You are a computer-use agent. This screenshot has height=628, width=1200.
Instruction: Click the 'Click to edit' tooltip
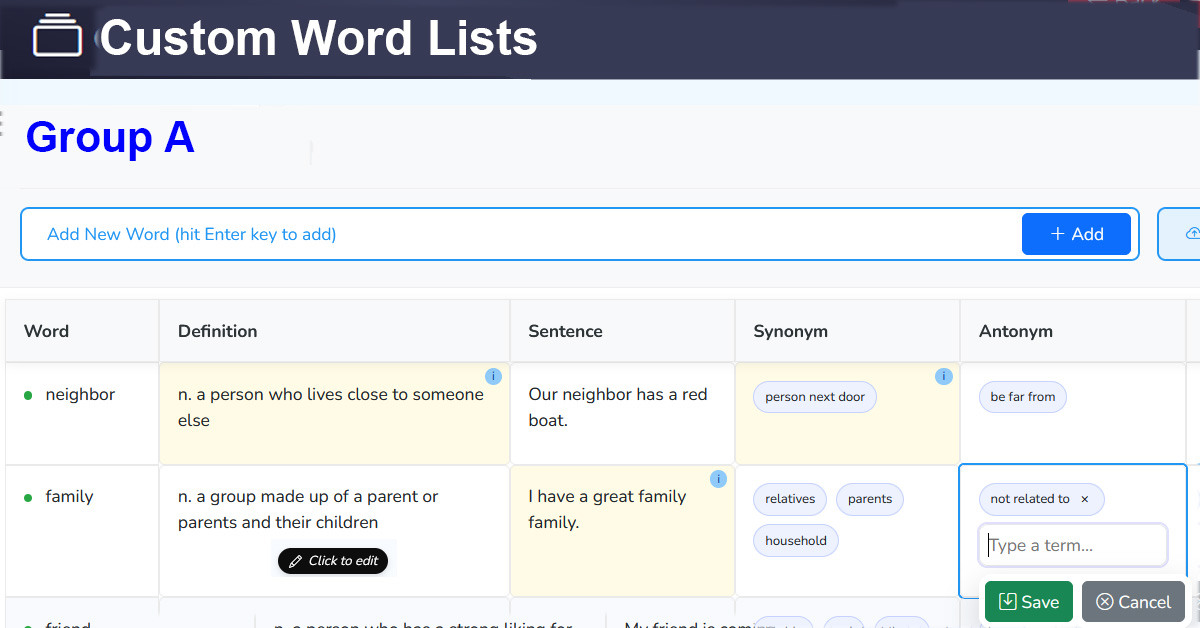[334, 561]
